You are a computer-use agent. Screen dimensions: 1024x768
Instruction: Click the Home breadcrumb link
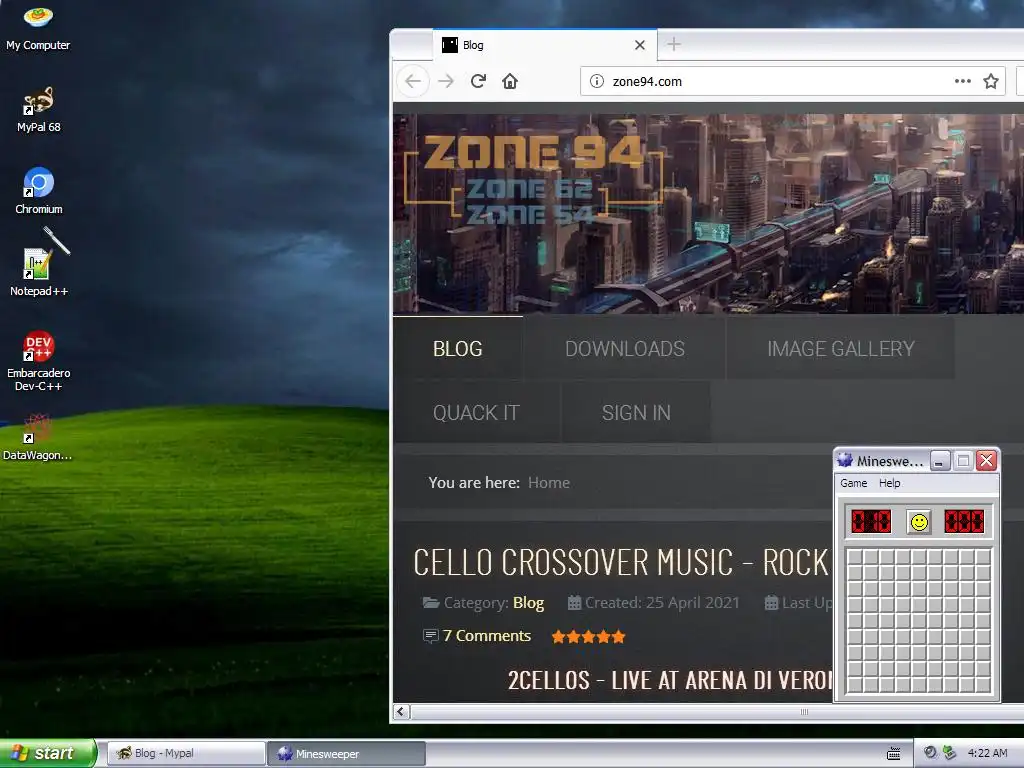point(549,483)
